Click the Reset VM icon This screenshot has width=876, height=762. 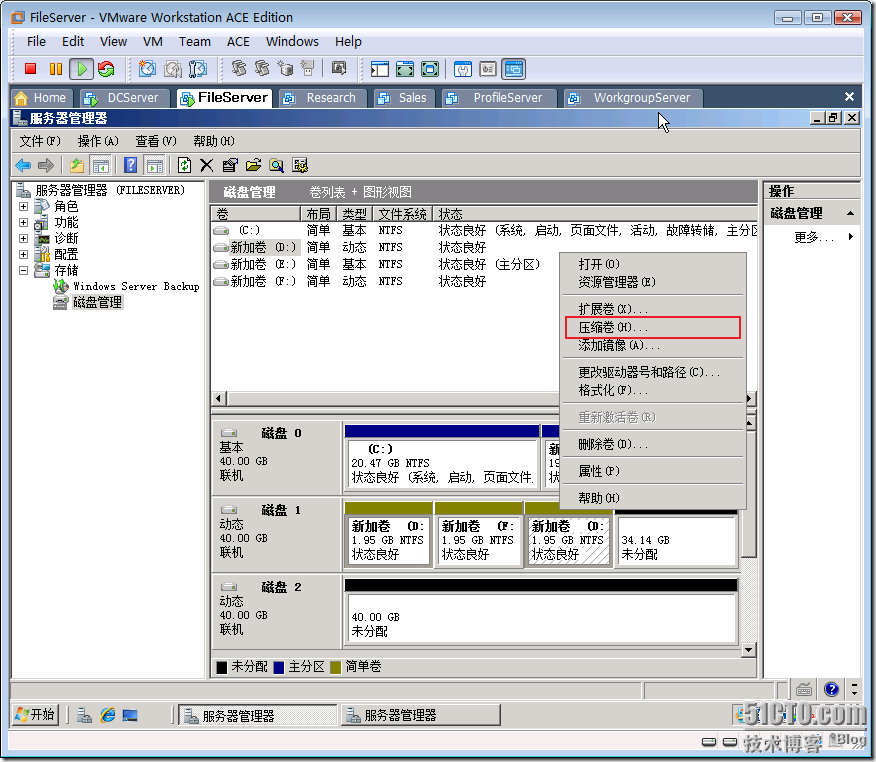(x=106, y=69)
